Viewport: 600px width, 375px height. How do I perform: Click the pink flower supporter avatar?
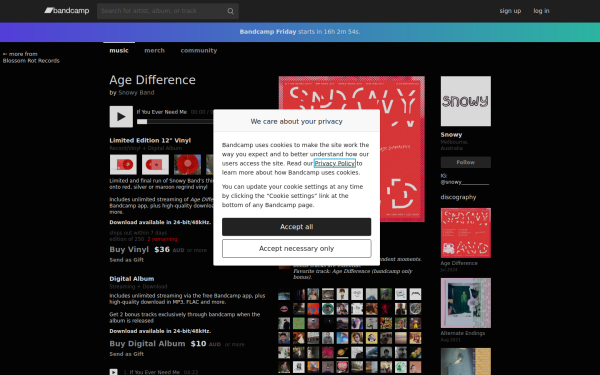click(x=328, y=352)
